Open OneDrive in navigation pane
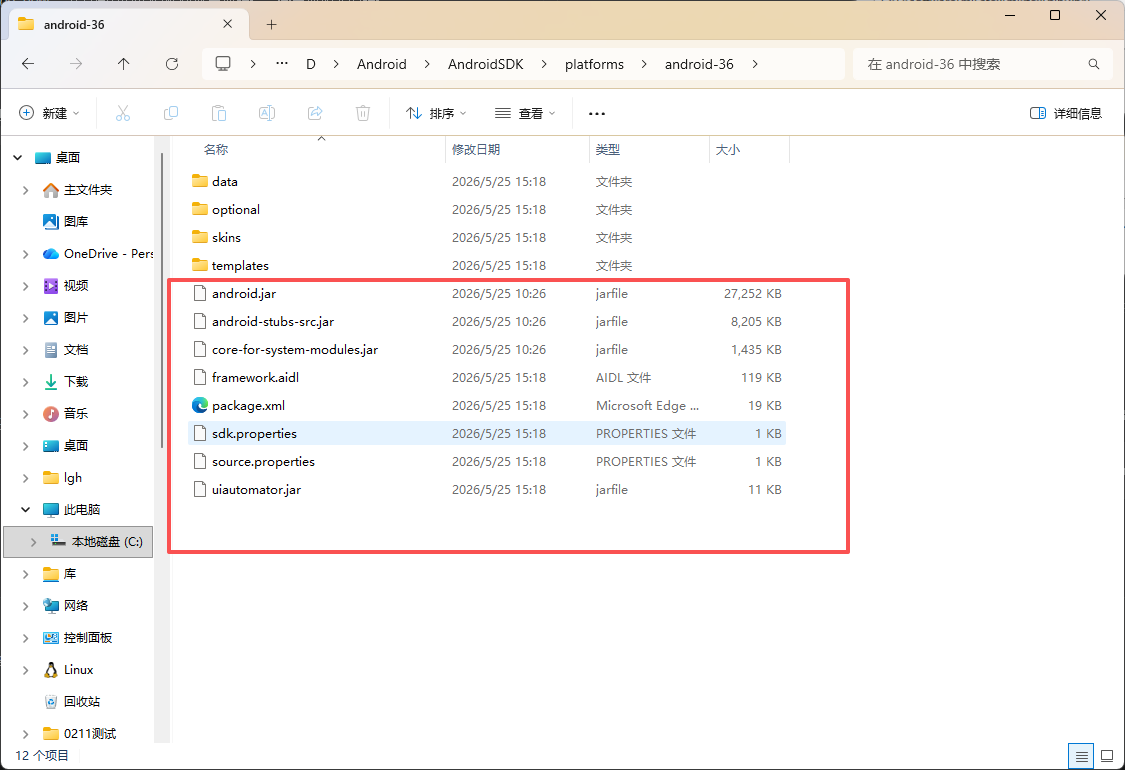This screenshot has height=770, width=1125. pos(98,253)
